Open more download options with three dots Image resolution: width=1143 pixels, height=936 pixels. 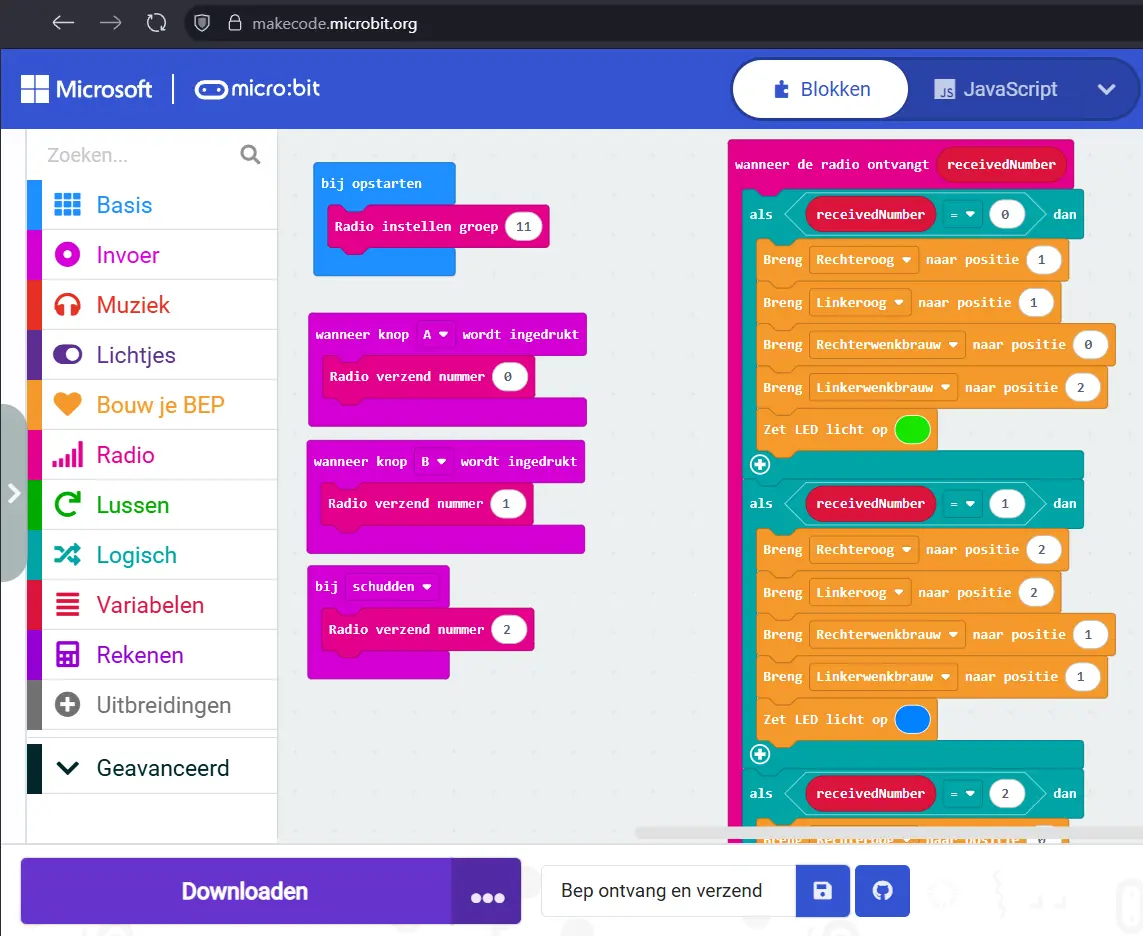487,897
